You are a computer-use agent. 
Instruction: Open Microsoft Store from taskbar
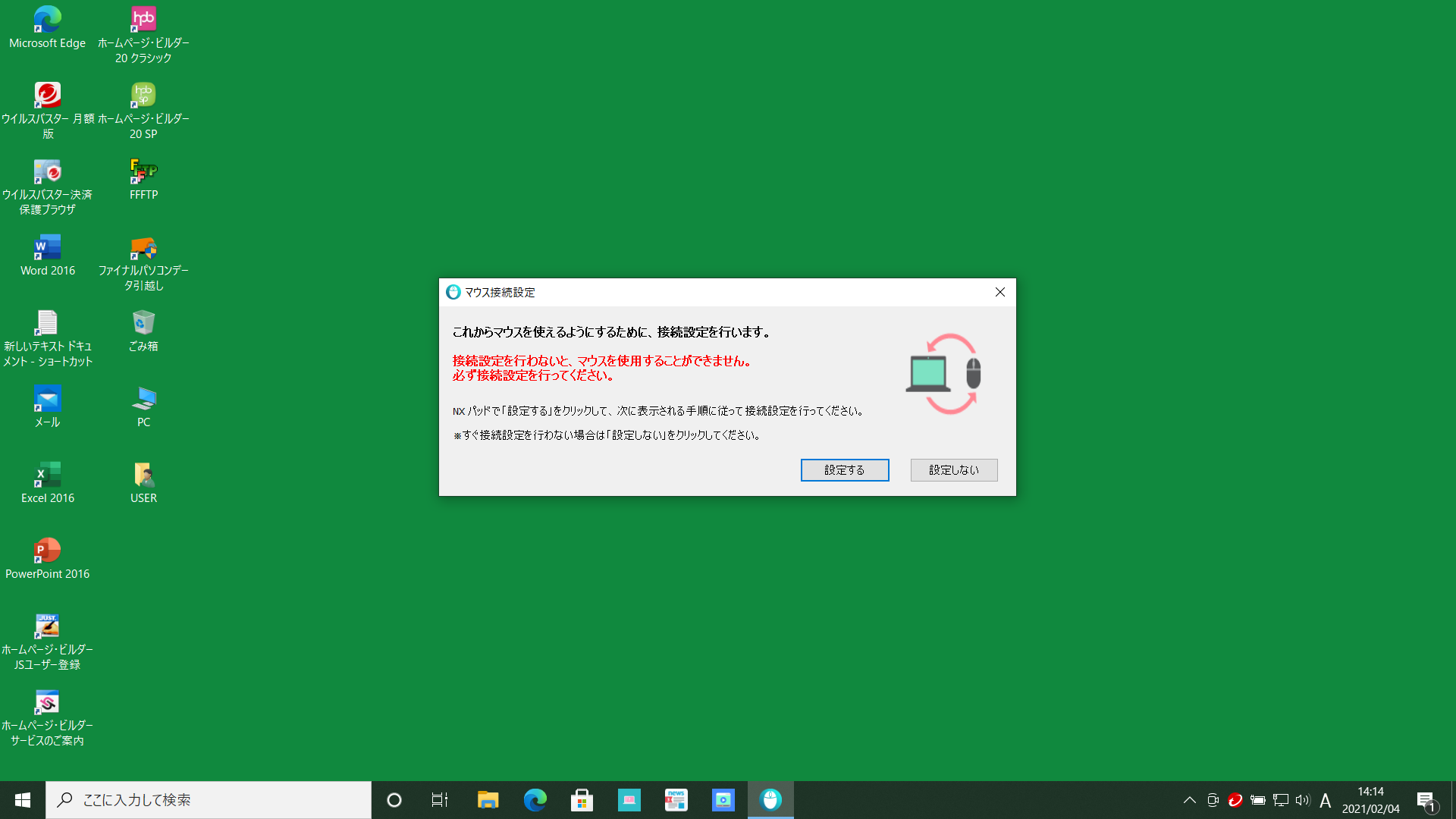[582, 800]
